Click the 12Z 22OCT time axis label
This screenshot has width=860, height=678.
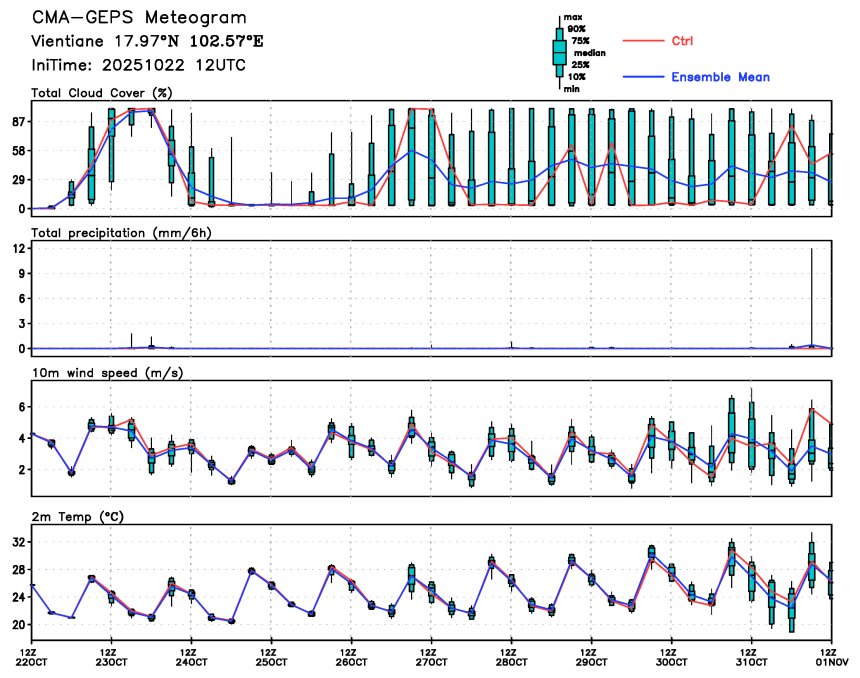click(x=31, y=657)
